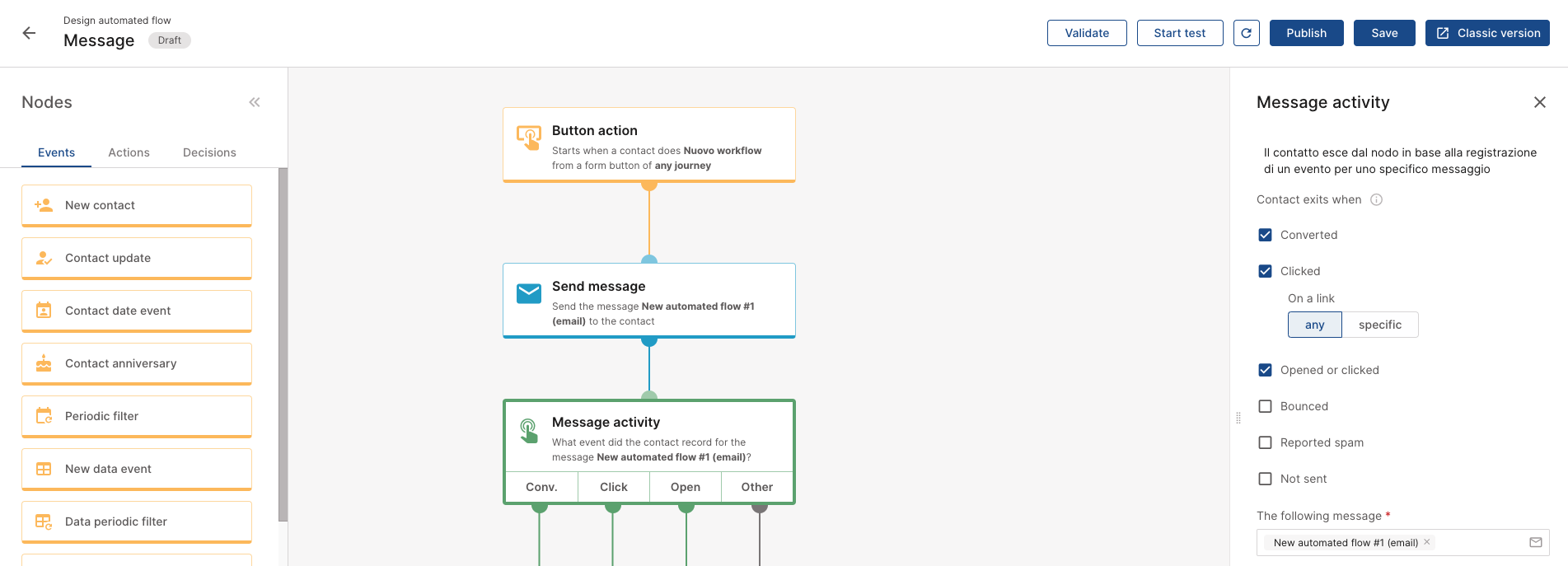Viewport: 1568px width, 566px height.
Task: Switch to the Actions tab
Action: 129,152
